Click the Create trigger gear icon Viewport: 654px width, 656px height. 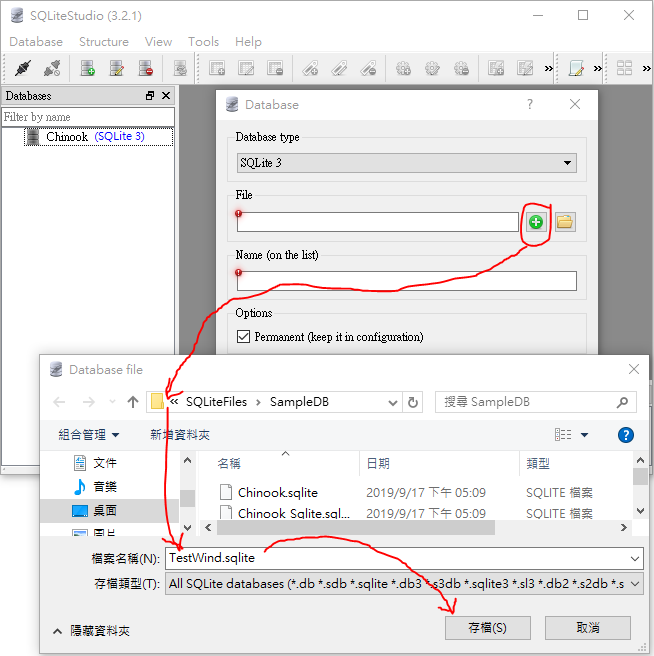pyautogui.click(x=403, y=68)
